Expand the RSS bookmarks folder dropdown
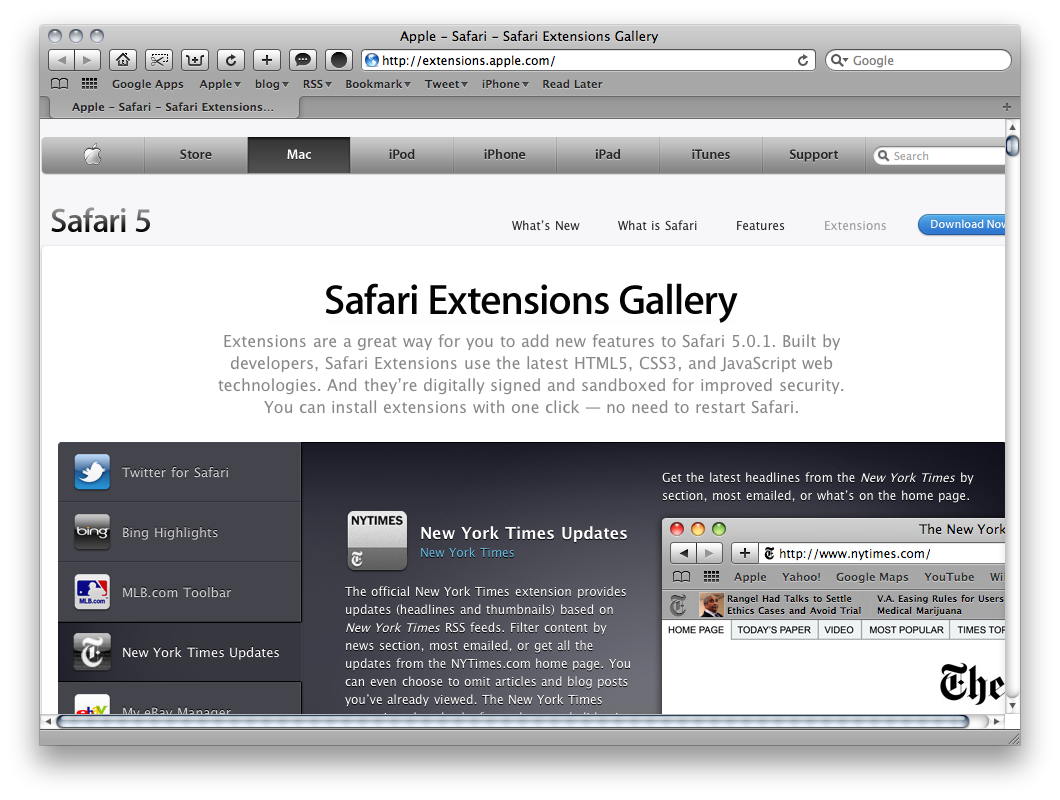 [317, 84]
